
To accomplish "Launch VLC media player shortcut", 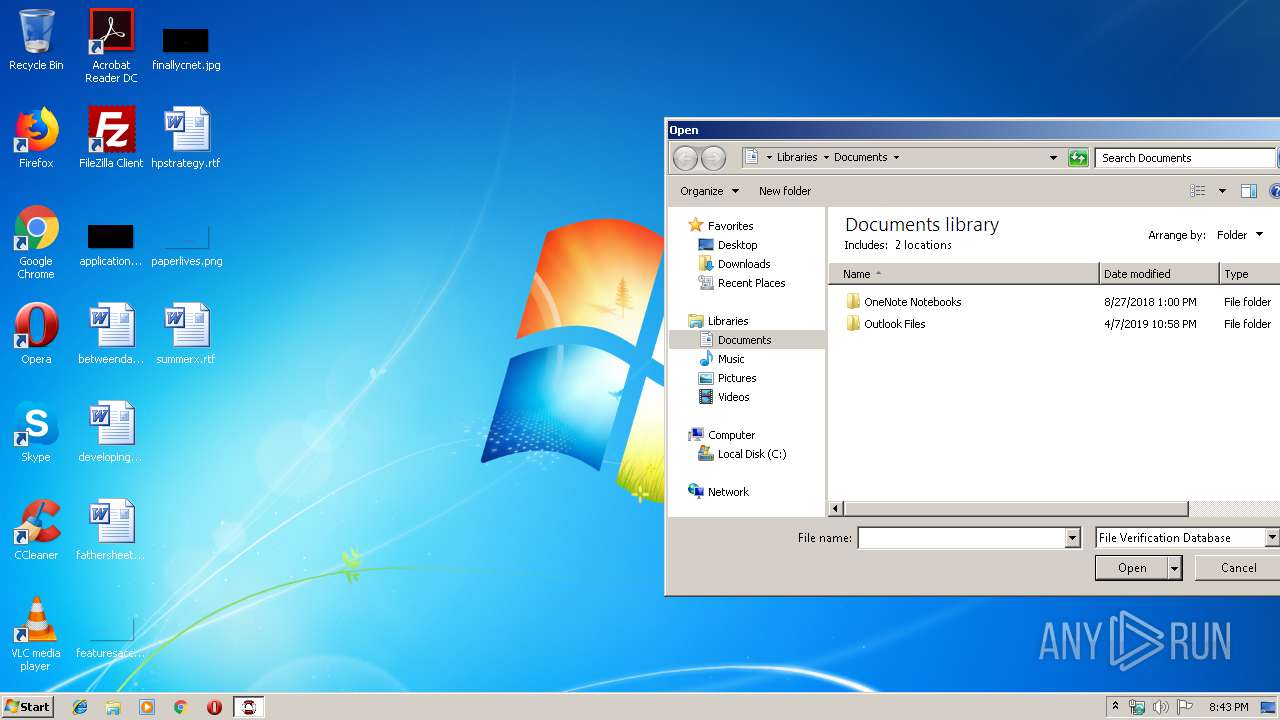I will (x=36, y=634).
